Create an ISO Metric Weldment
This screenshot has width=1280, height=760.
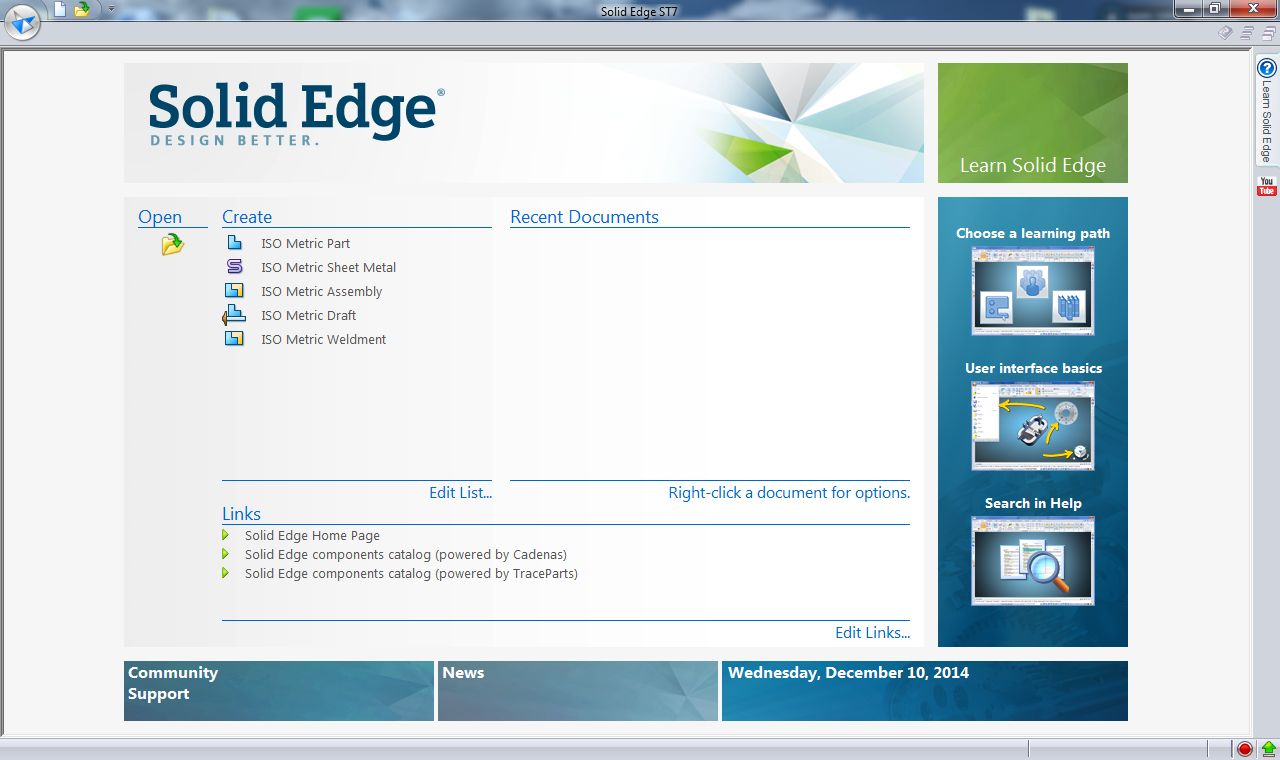coord(323,339)
